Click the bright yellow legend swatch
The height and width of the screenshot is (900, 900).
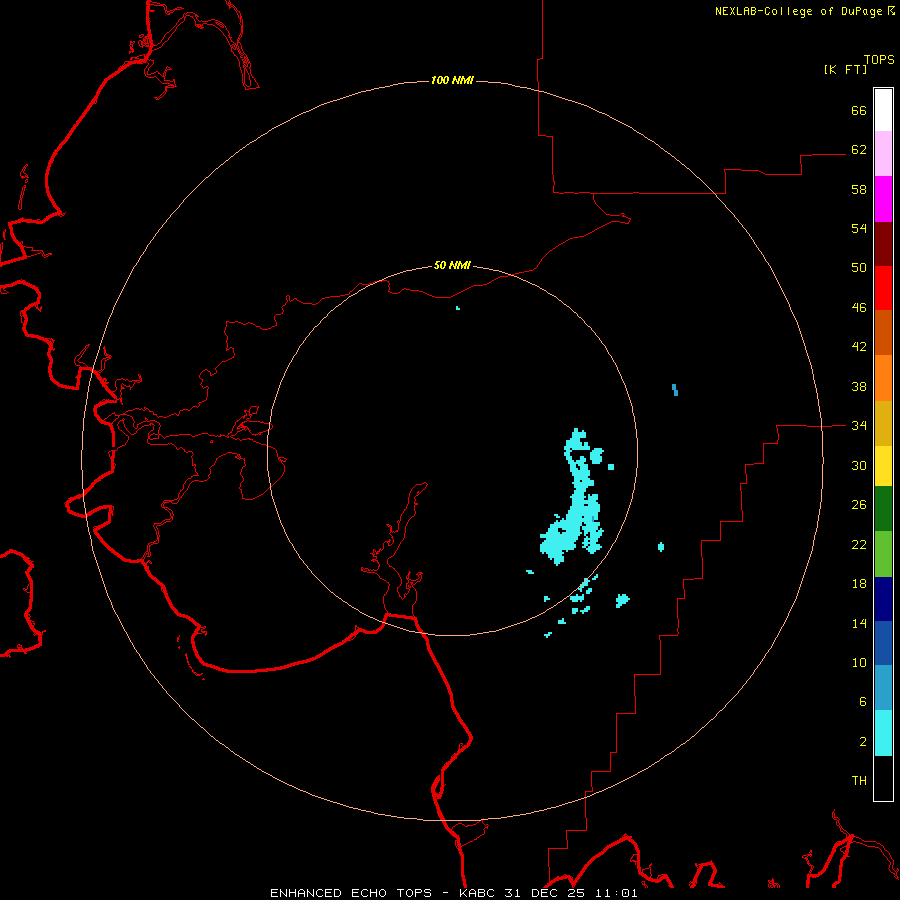click(883, 466)
